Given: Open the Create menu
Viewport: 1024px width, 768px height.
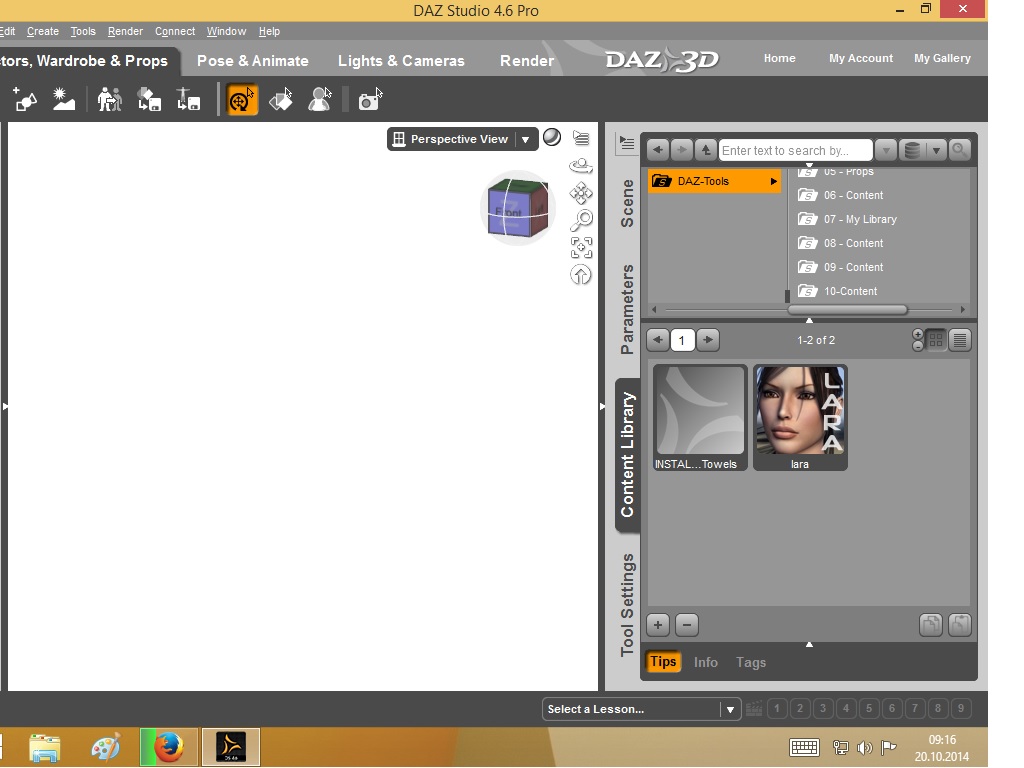Looking at the screenshot, I should 42,31.
